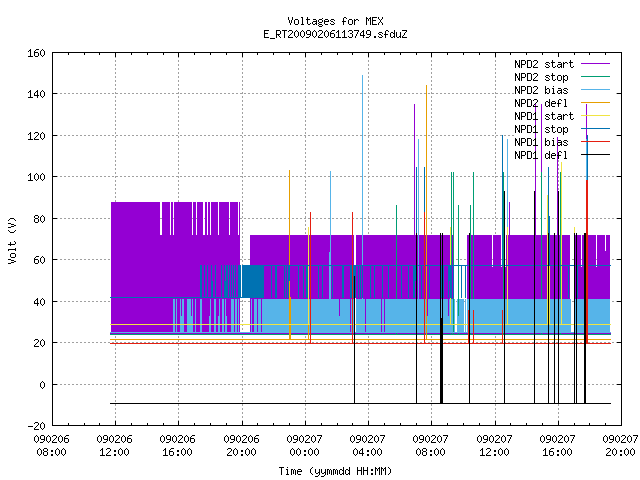The height and width of the screenshot is (480, 640).
Task: Click the 80 y-axis tick label
Action: coord(39,219)
